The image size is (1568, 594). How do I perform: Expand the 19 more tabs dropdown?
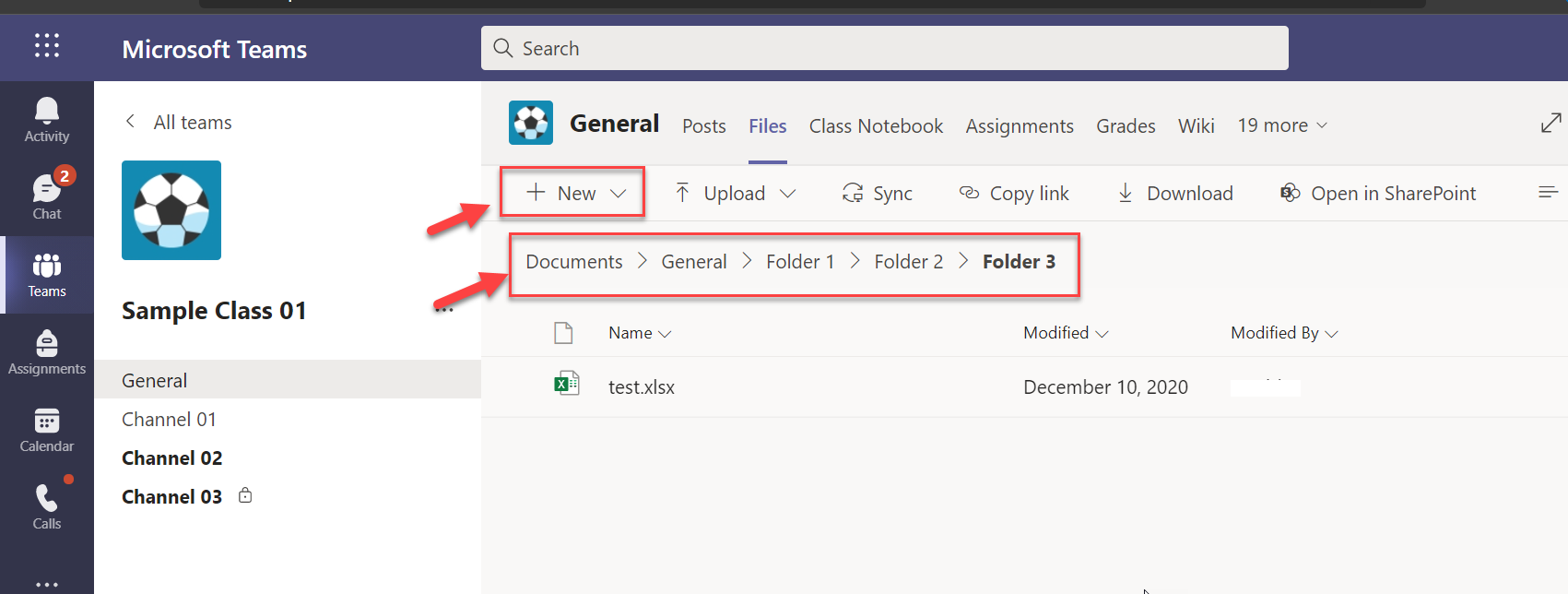click(1322, 125)
